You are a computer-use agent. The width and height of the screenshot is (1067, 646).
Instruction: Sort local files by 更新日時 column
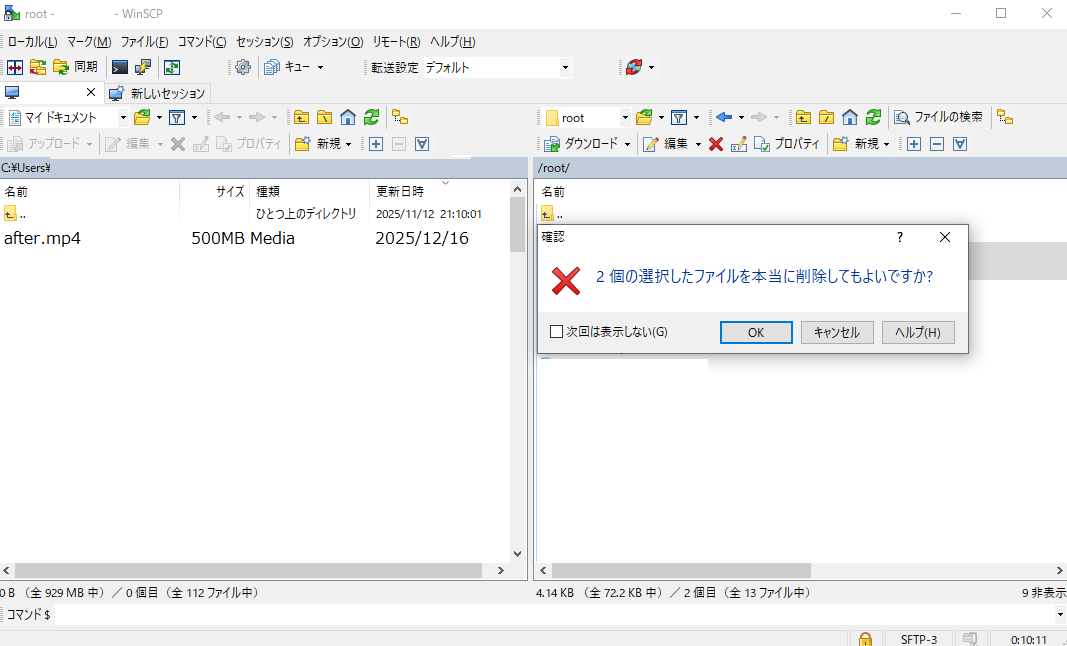pyautogui.click(x=399, y=192)
